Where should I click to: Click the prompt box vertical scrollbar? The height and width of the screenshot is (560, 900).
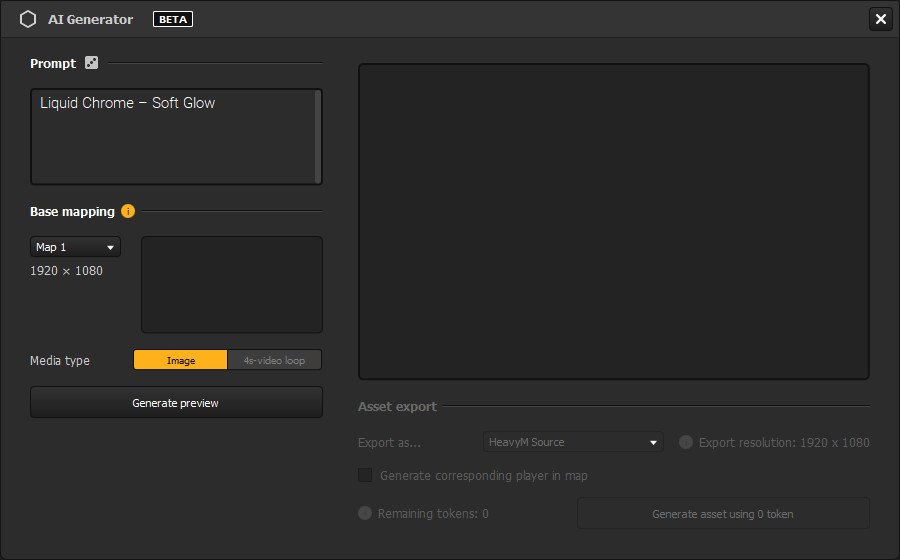coord(318,136)
